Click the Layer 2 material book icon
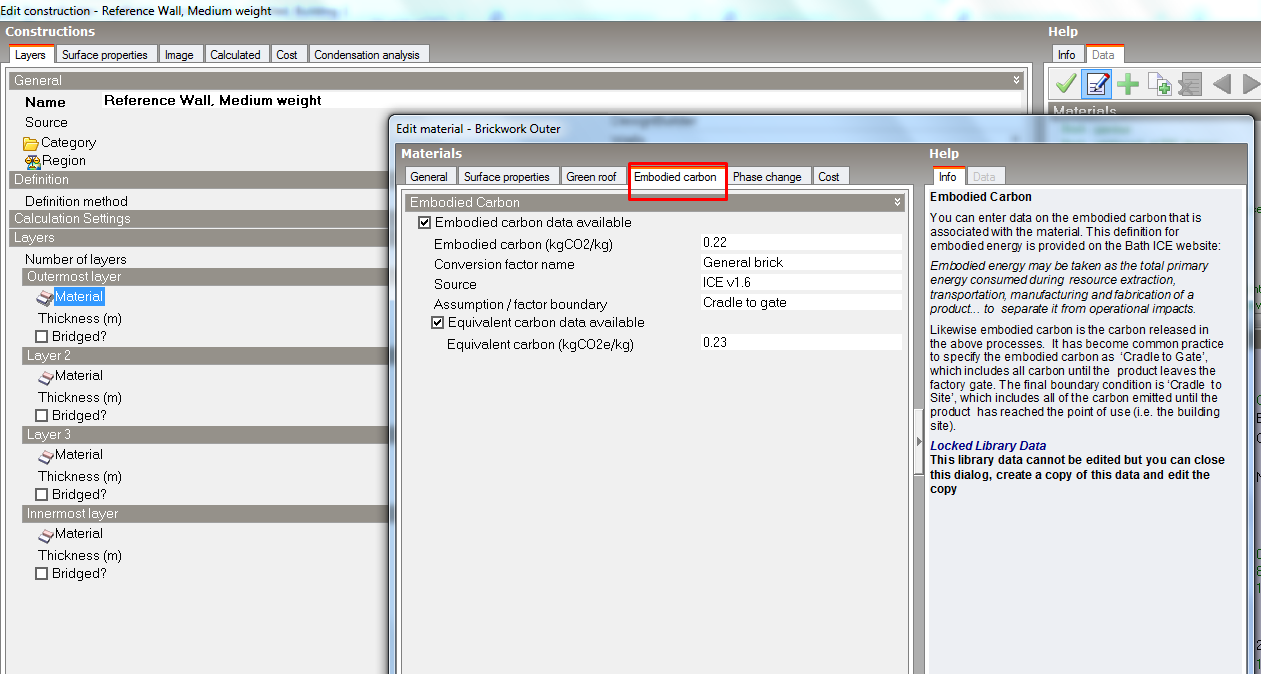This screenshot has width=1261, height=674. 45,376
